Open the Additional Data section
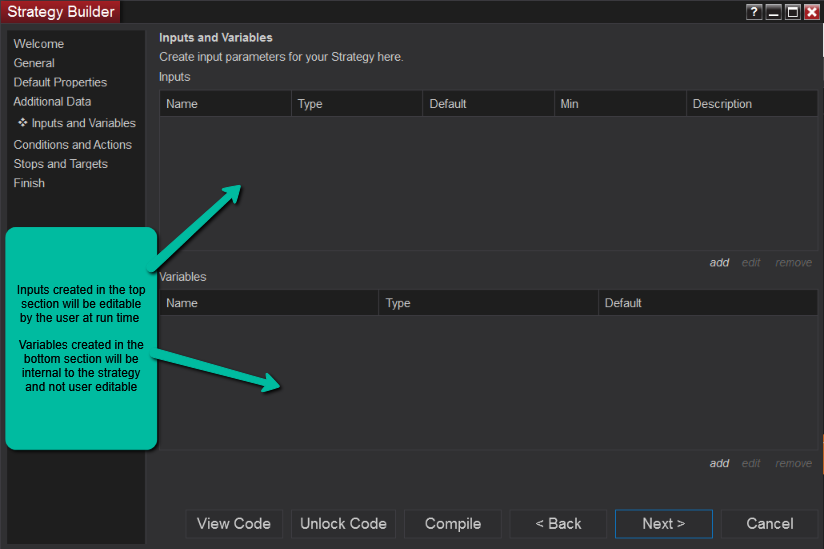The image size is (824, 549). coord(52,101)
